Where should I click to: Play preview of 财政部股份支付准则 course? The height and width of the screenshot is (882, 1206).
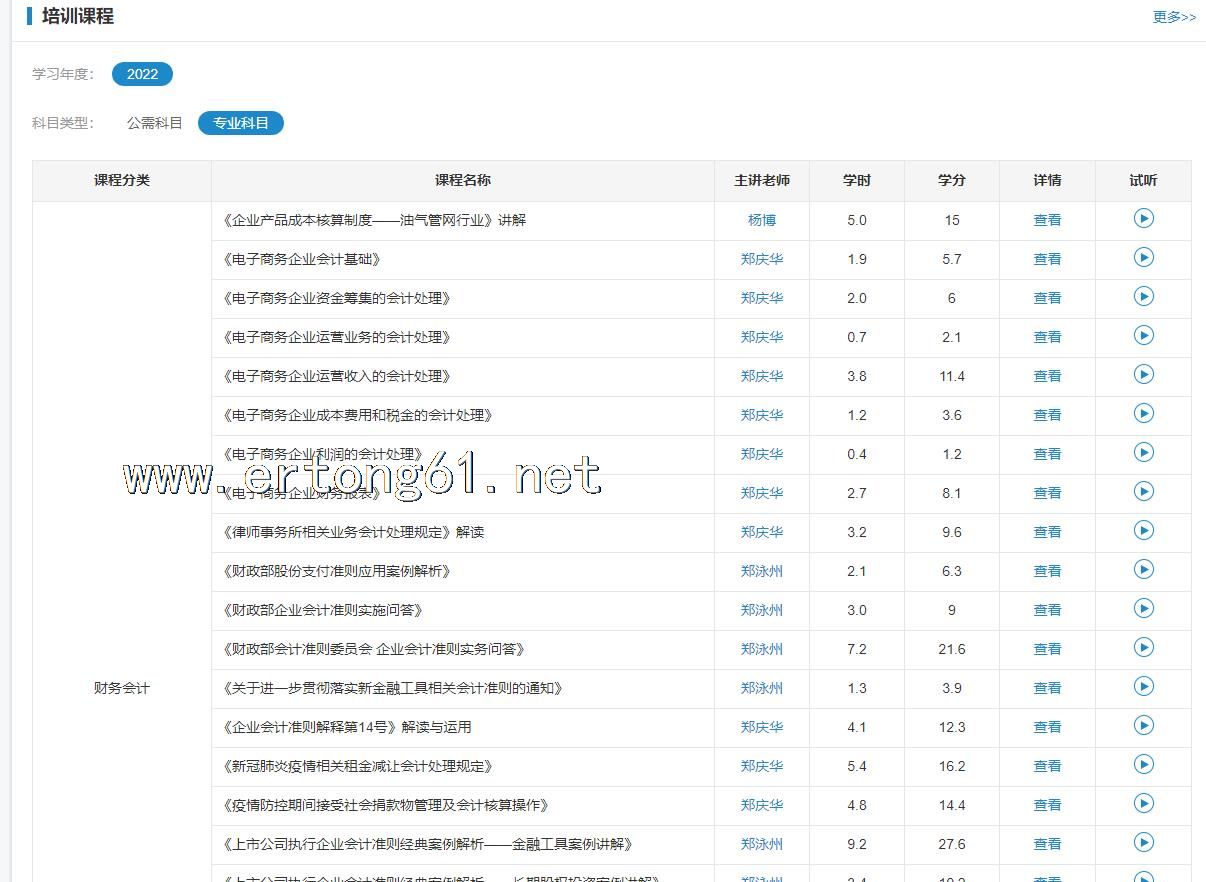tap(1143, 569)
